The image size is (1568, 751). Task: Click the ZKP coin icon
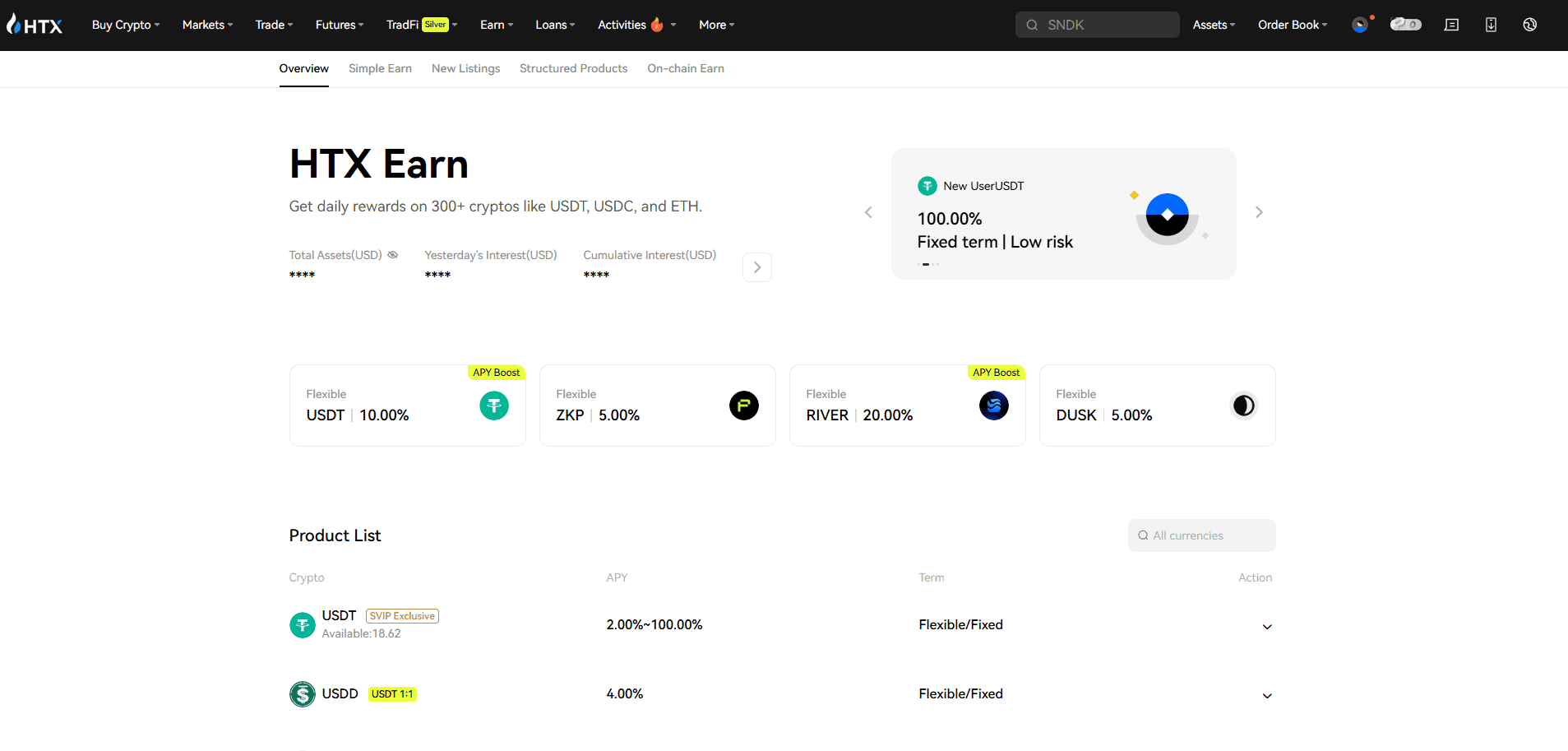pyautogui.click(x=744, y=406)
